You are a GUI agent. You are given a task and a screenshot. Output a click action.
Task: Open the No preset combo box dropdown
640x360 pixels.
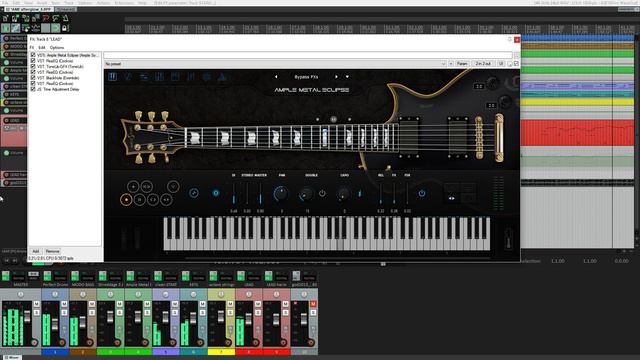[443, 64]
